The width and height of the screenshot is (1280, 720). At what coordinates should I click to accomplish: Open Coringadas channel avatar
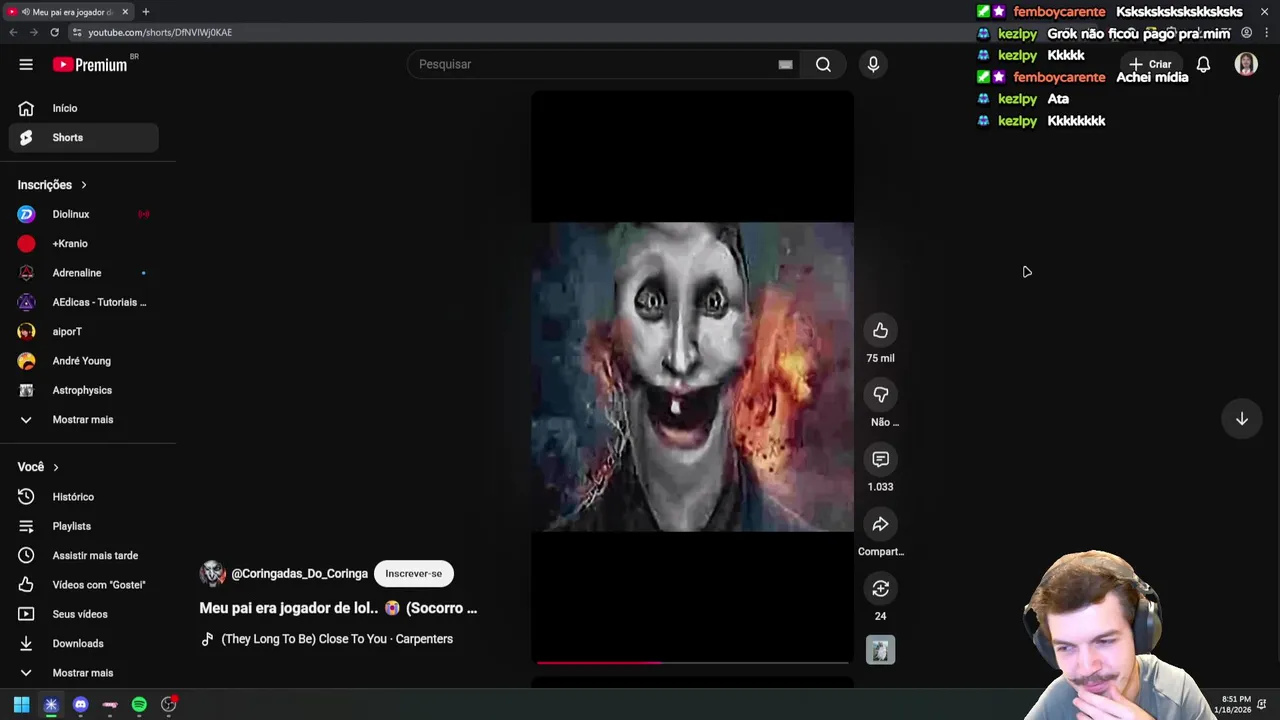pos(212,573)
